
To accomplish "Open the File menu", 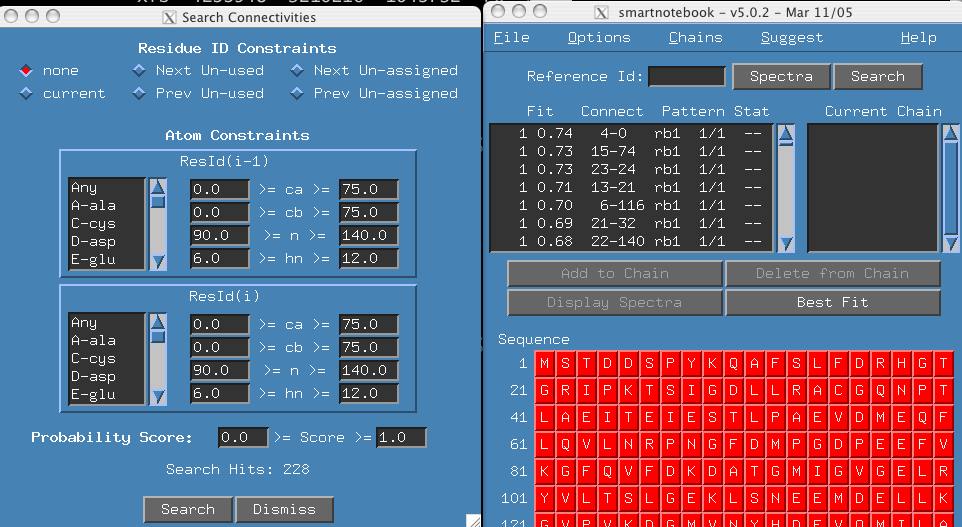I will pos(512,38).
